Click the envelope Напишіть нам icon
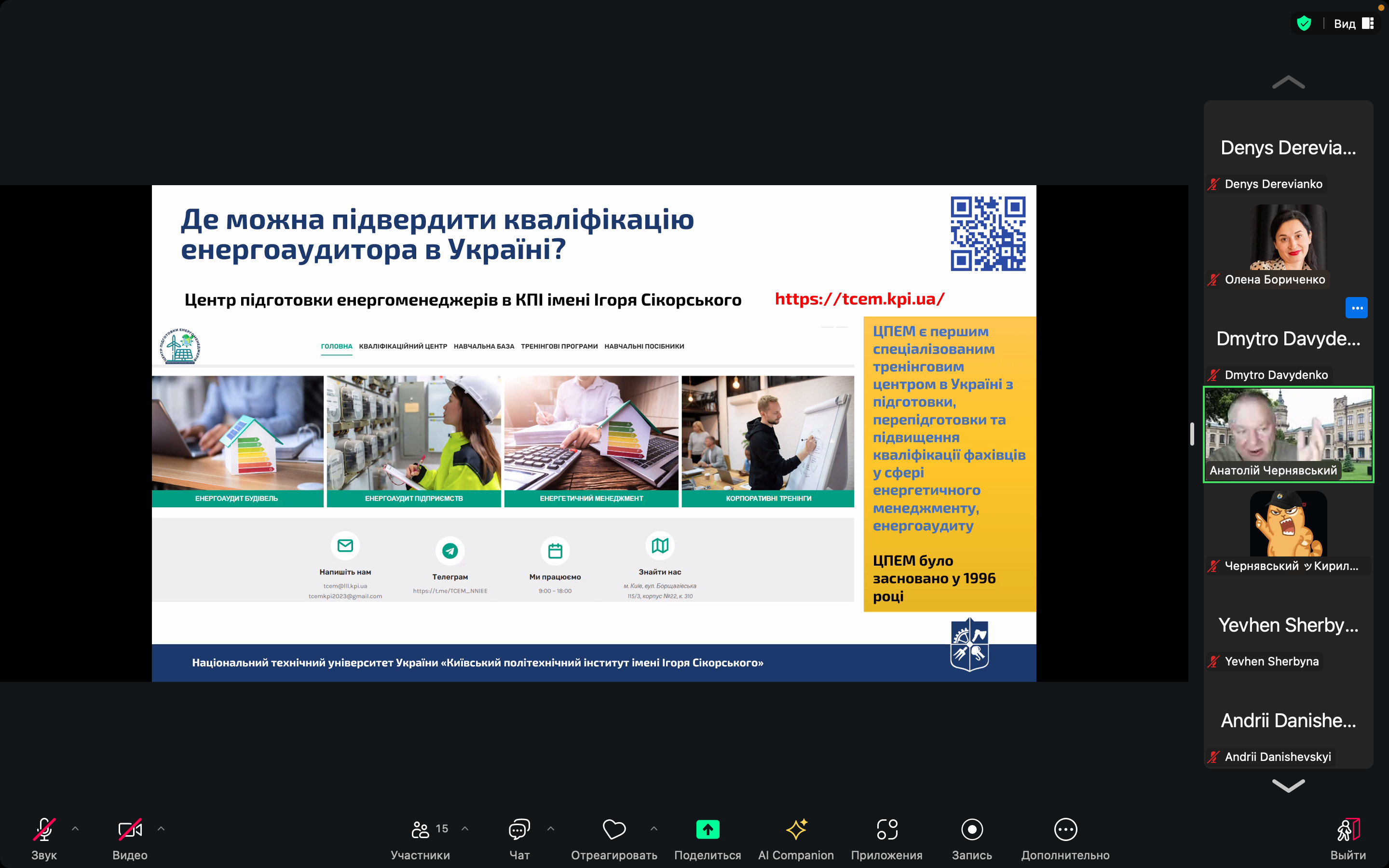Image resolution: width=1389 pixels, height=868 pixels. (x=345, y=545)
